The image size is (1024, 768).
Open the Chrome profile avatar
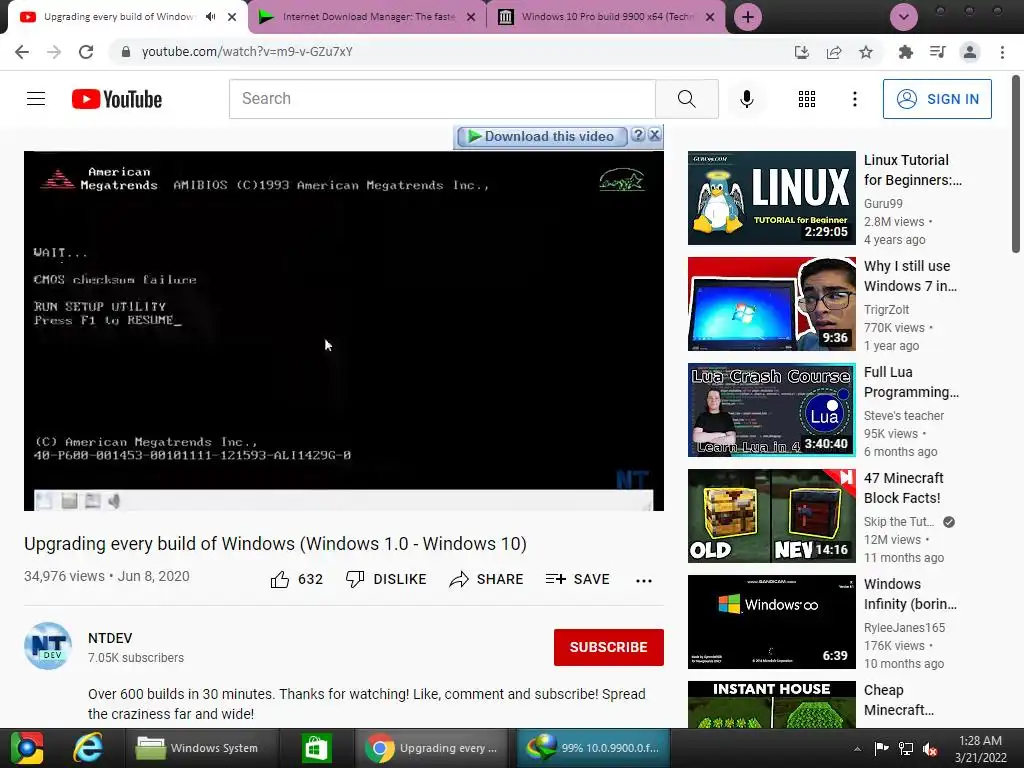[970, 52]
